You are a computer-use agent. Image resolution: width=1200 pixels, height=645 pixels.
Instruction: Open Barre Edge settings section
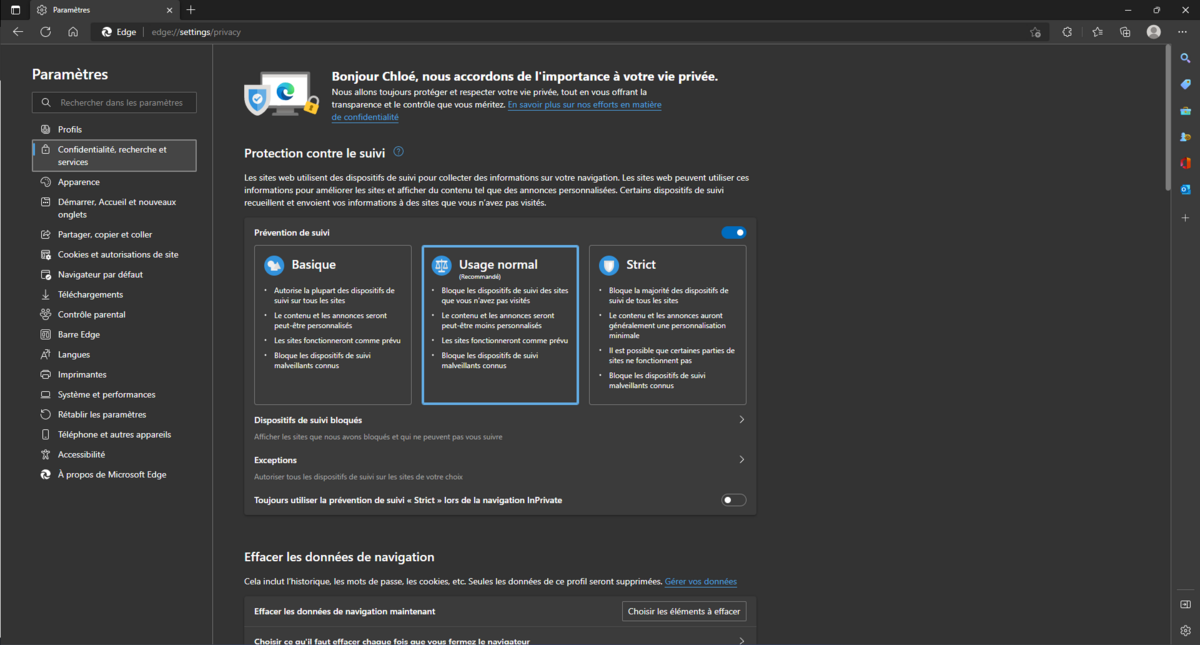(114, 334)
